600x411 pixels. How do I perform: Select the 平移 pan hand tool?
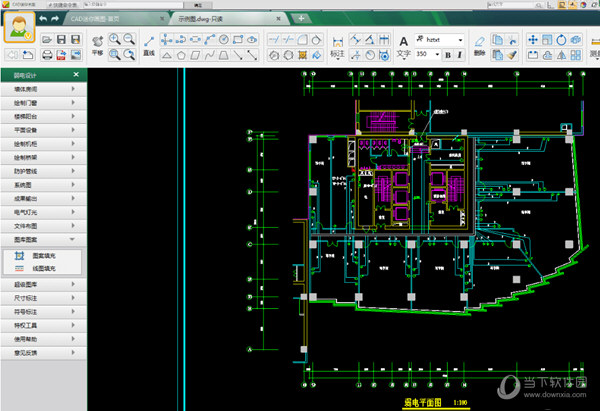point(98,46)
